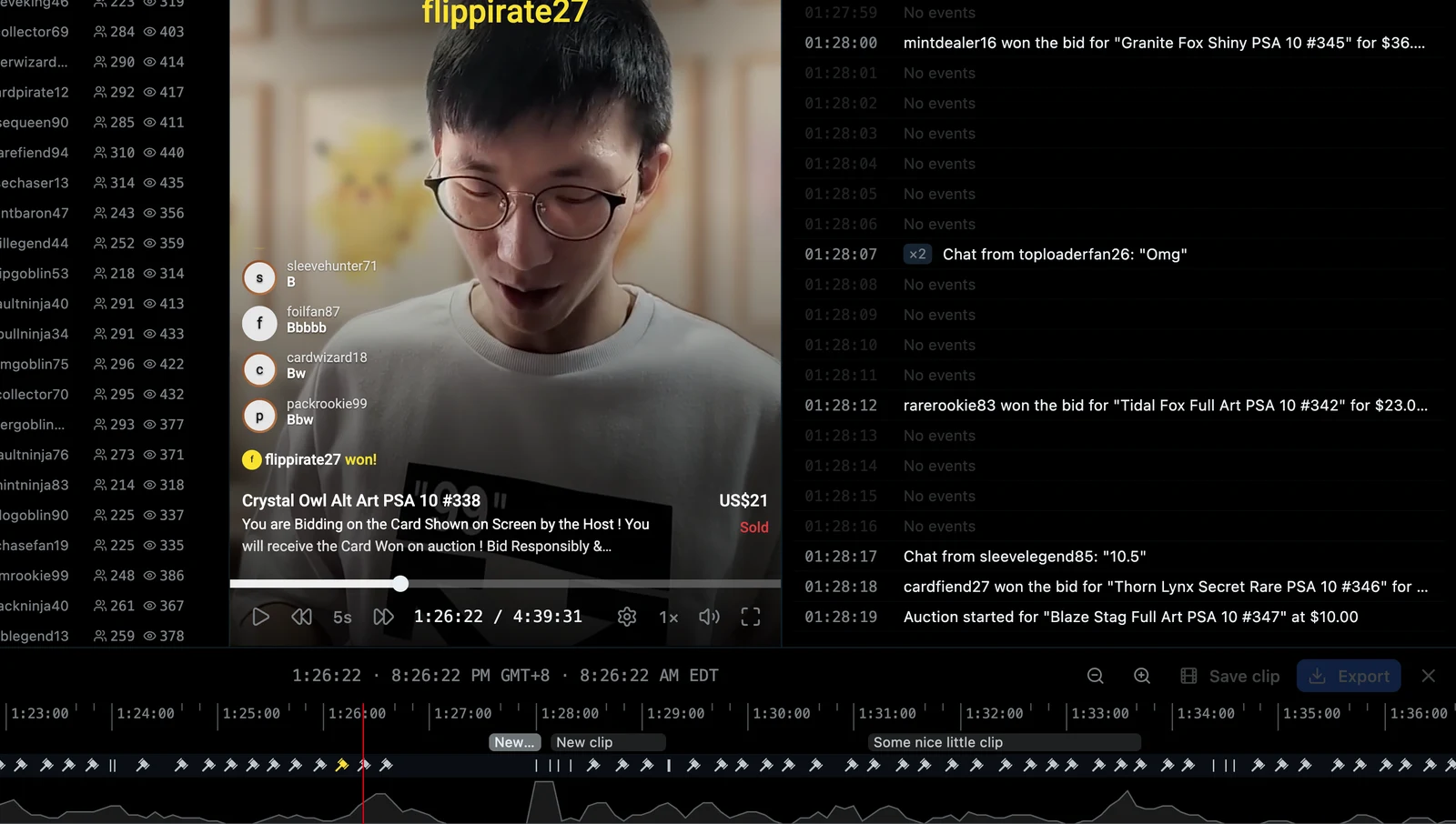1456x824 pixels.
Task: Select the "New clip" timeline clip
Action: point(608,742)
